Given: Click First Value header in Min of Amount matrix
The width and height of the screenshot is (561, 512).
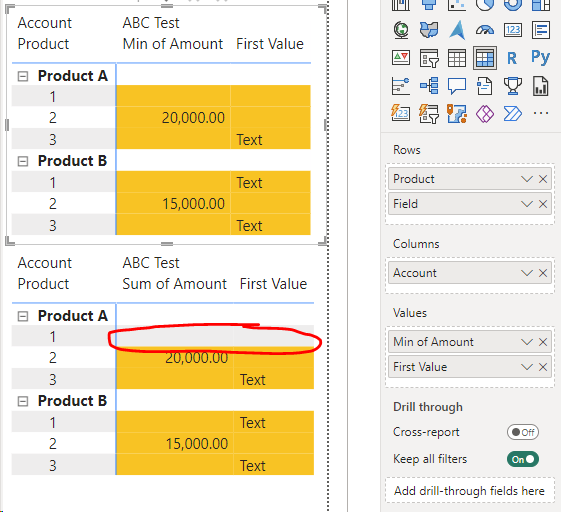Looking at the screenshot, I should (x=270, y=44).
